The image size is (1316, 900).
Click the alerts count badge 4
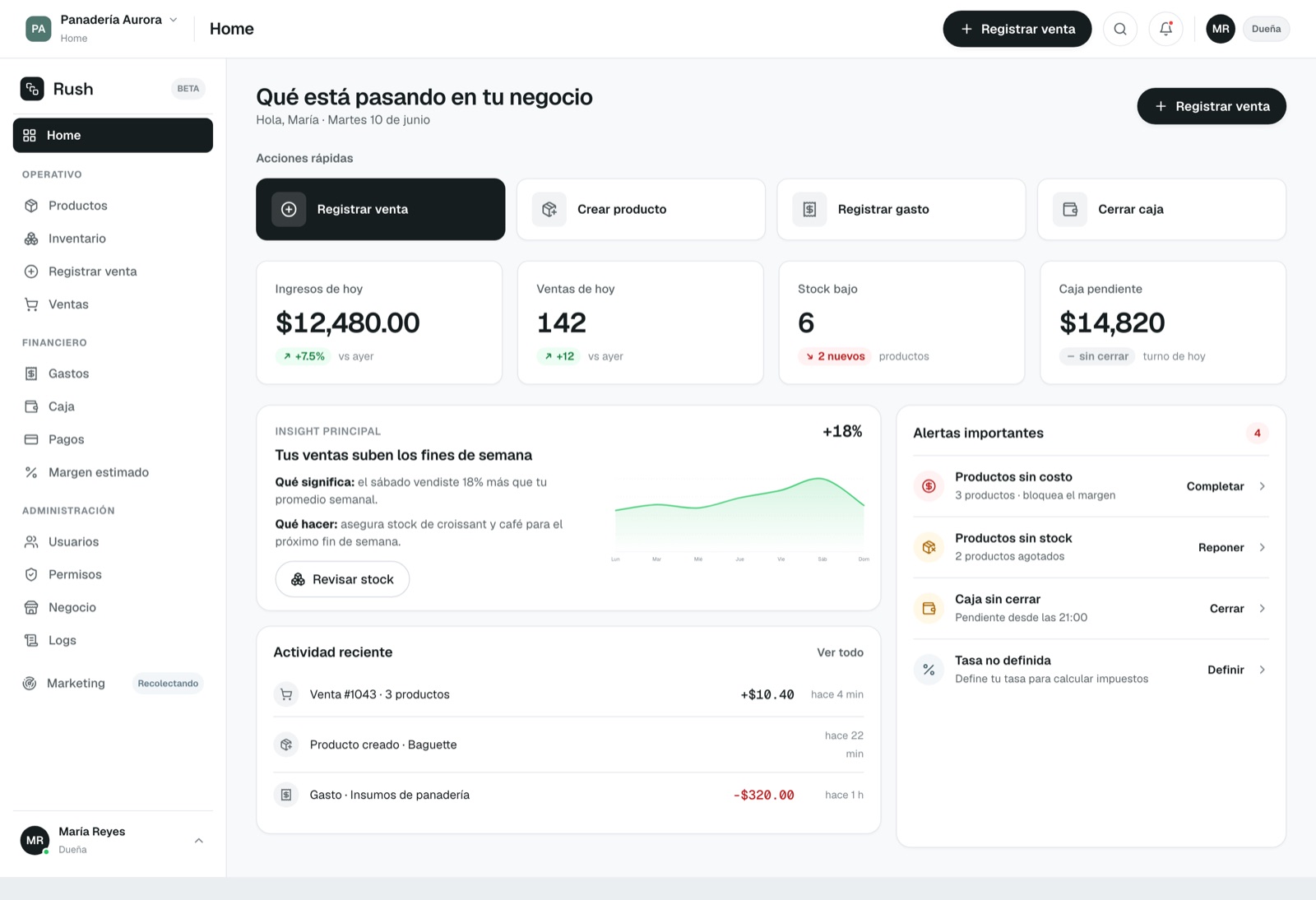pos(1257,433)
